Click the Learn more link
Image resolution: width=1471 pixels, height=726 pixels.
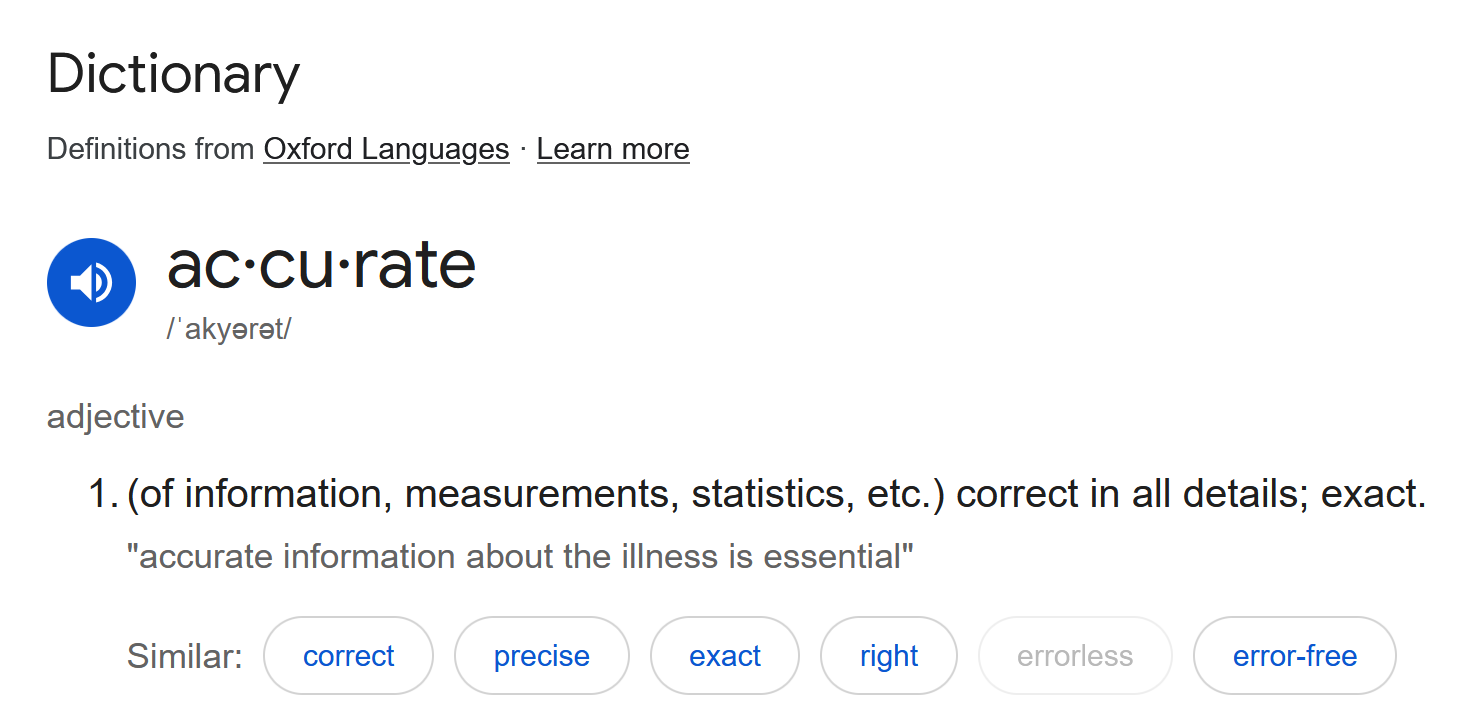point(612,149)
